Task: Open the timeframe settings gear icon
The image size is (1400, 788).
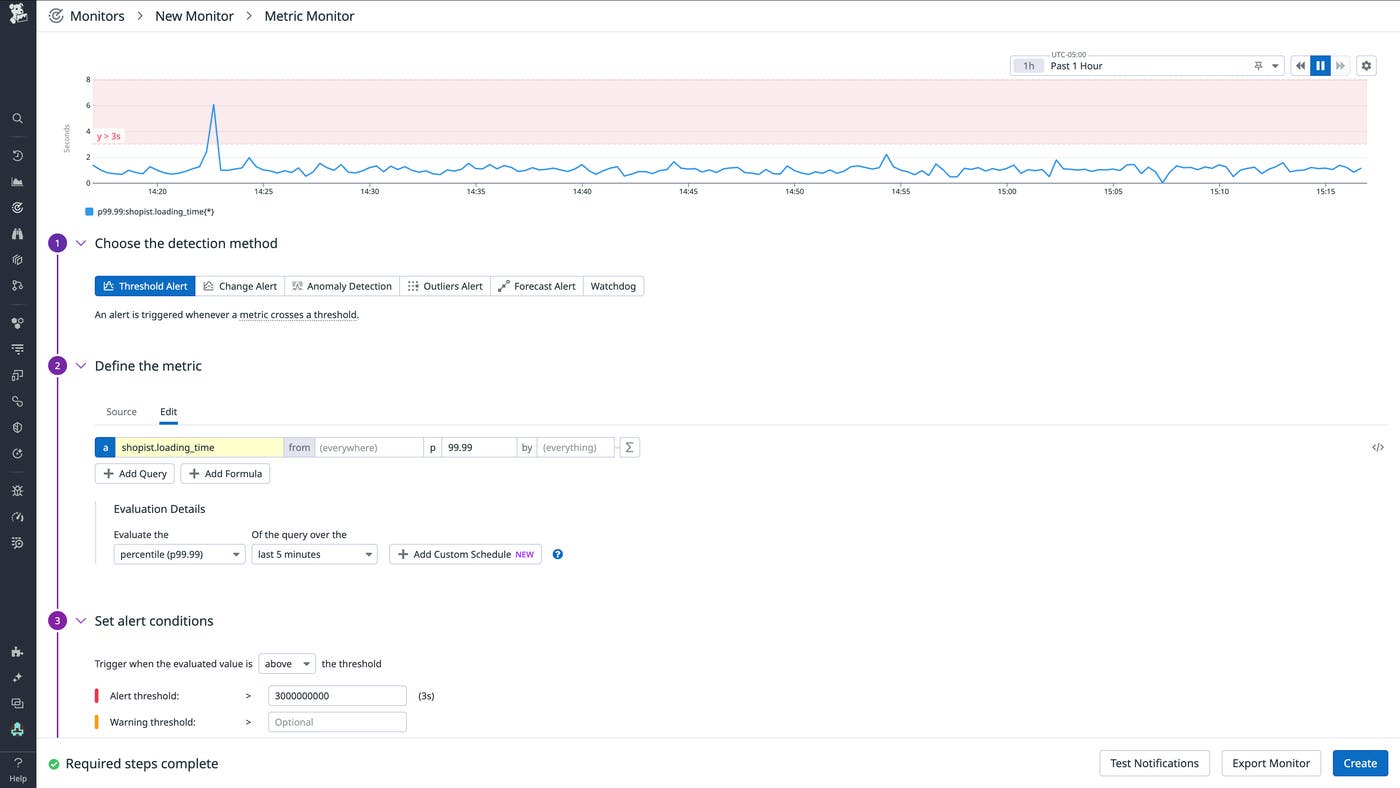Action: (x=1366, y=65)
